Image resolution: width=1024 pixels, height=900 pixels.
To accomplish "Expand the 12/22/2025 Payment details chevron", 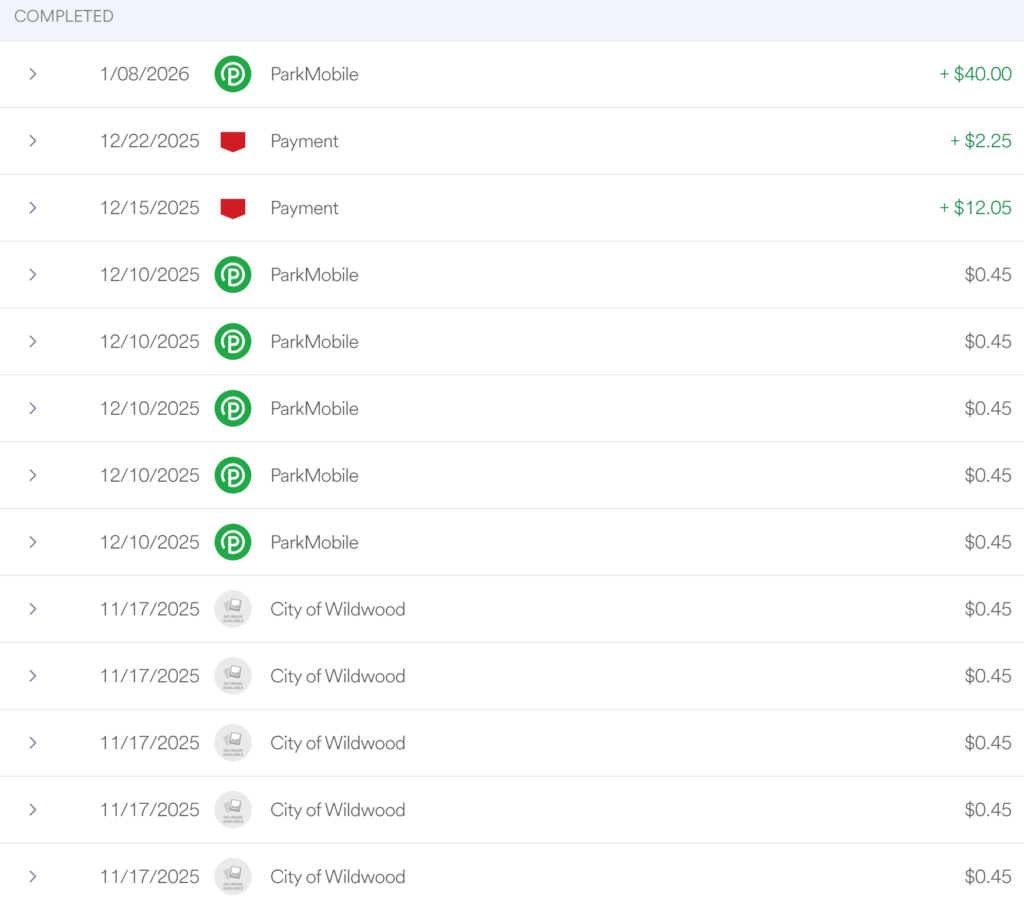I will click(33, 141).
